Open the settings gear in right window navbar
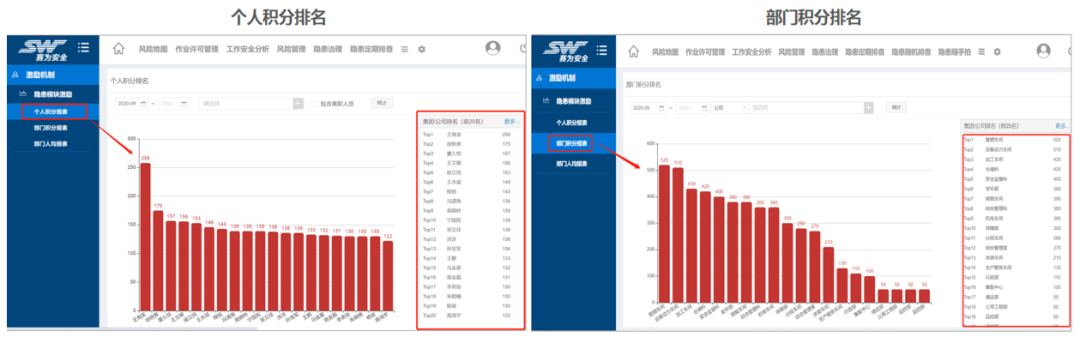Image resolution: width=1080 pixels, height=361 pixels. (x=997, y=52)
